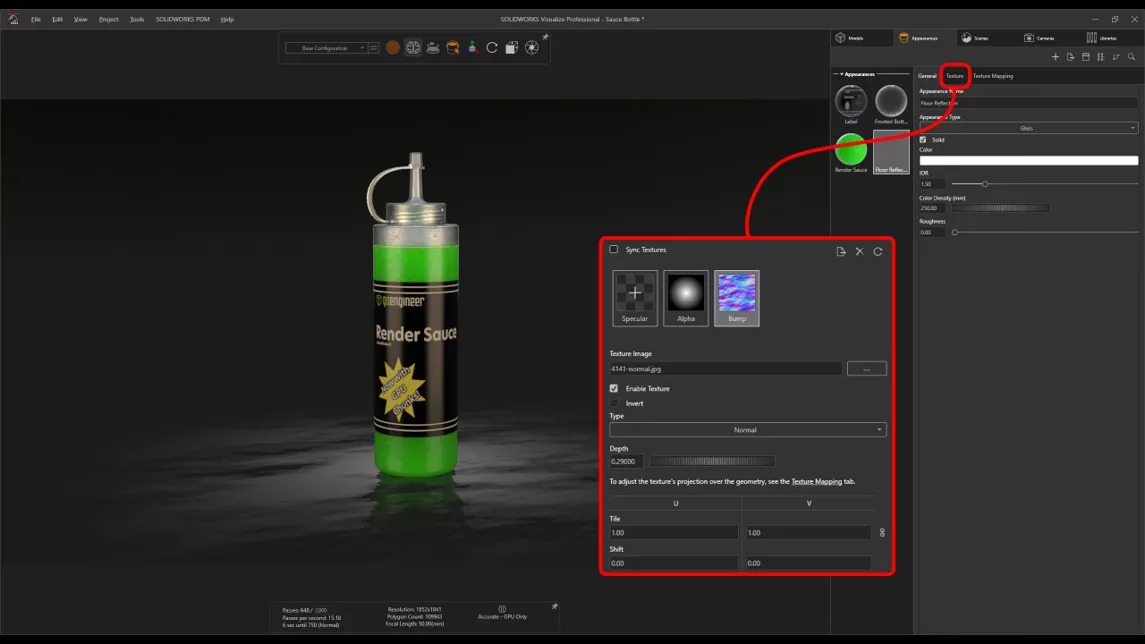1145x644 pixels.
Task: Click the SOLIDWORKS Visualize app logo
Action: [13, 19]
